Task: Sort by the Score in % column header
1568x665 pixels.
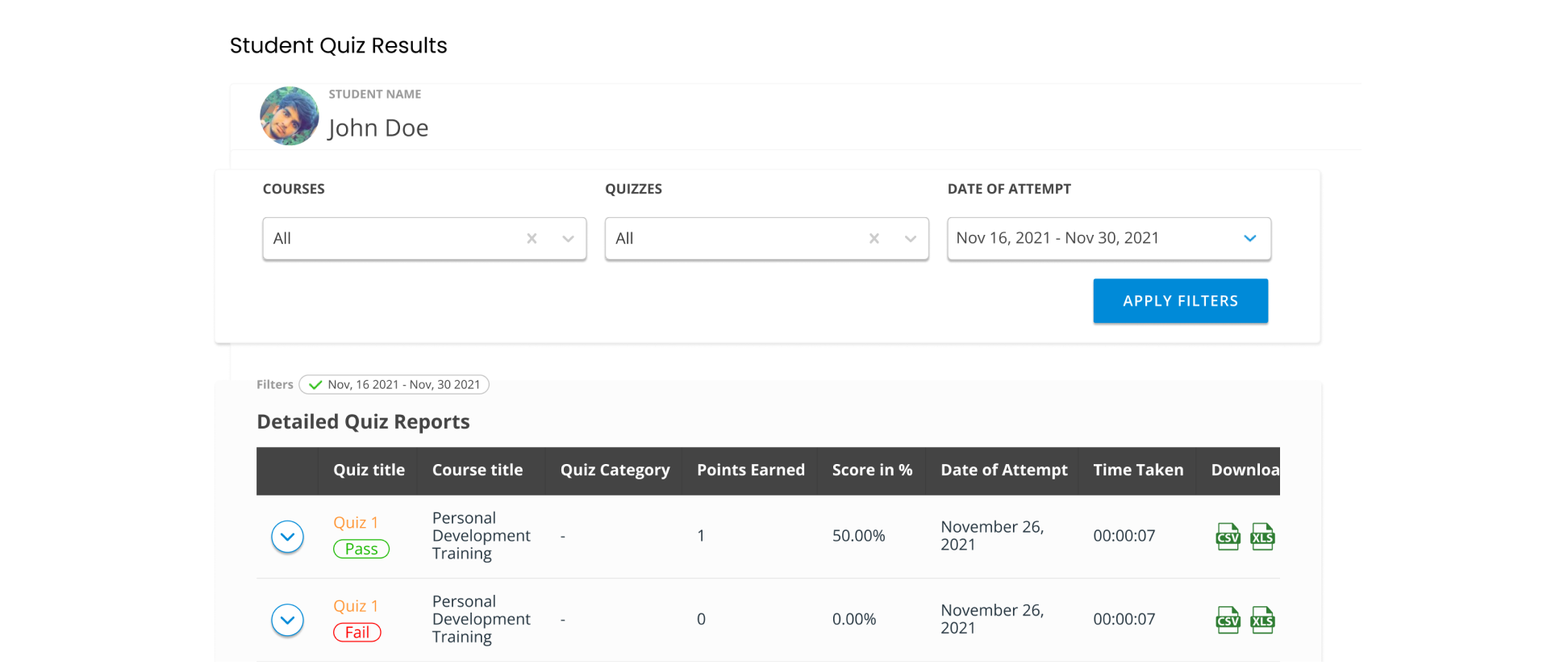Action: tap(871, 471)
